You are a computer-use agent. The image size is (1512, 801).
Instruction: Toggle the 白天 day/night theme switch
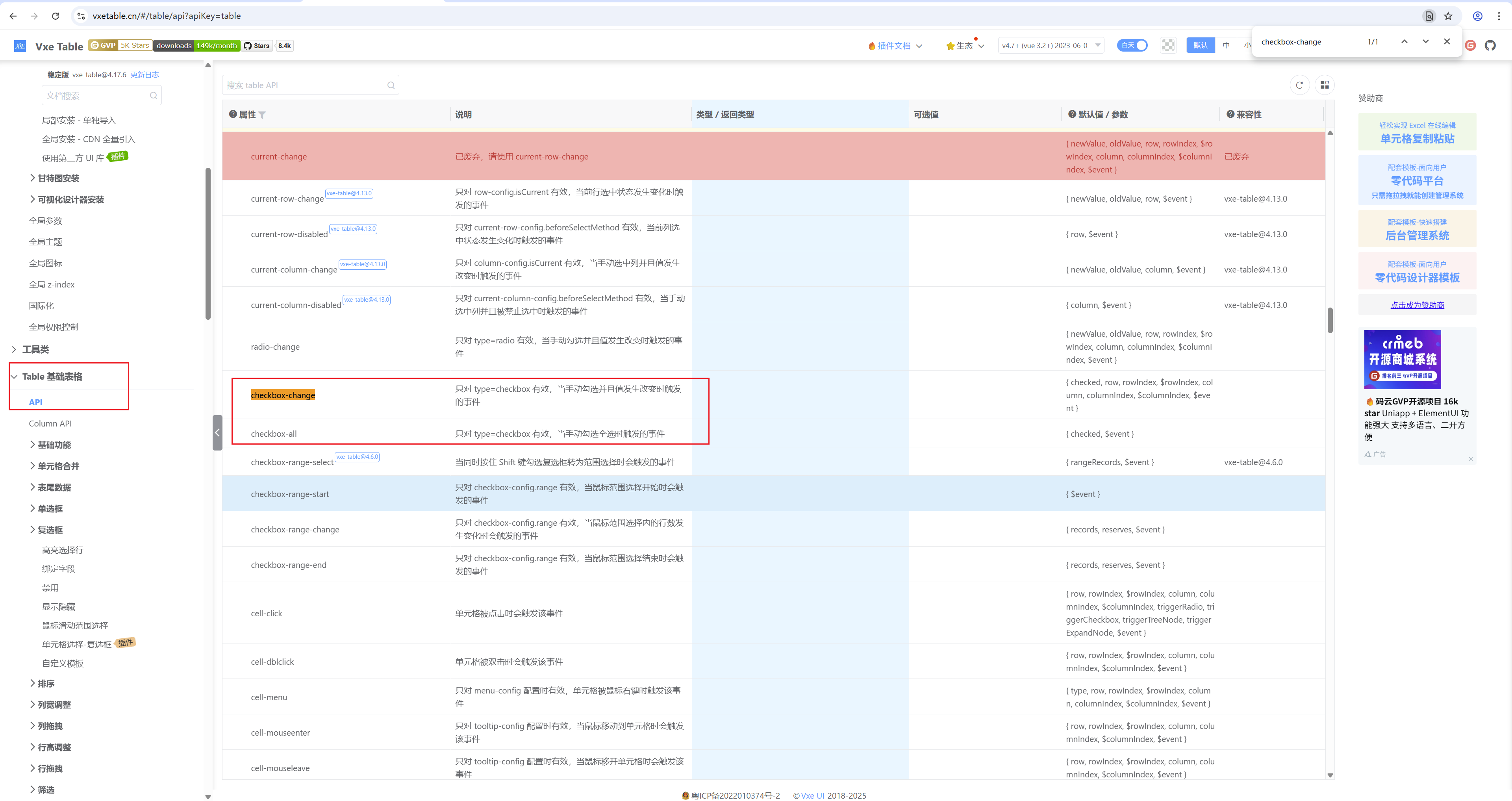[x=1132, y=45]
